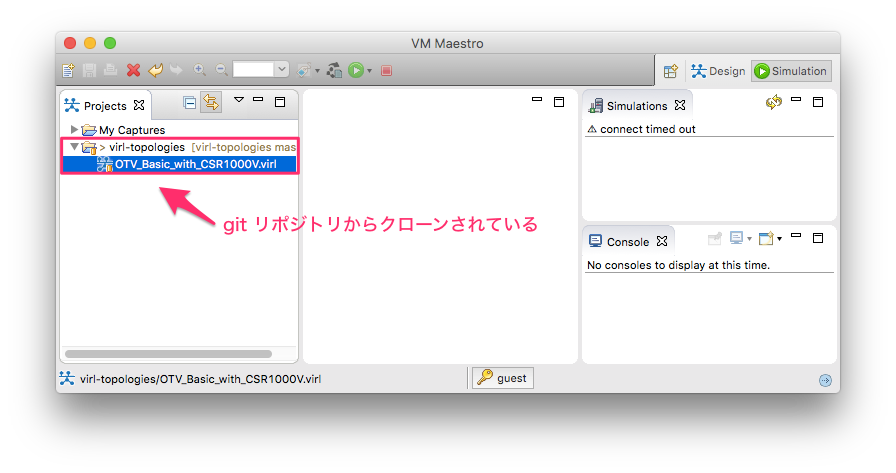The height and width of the screenshot is (473, 896).
Task: Click the Zoom In magnifier
Action: click(199, 70)
